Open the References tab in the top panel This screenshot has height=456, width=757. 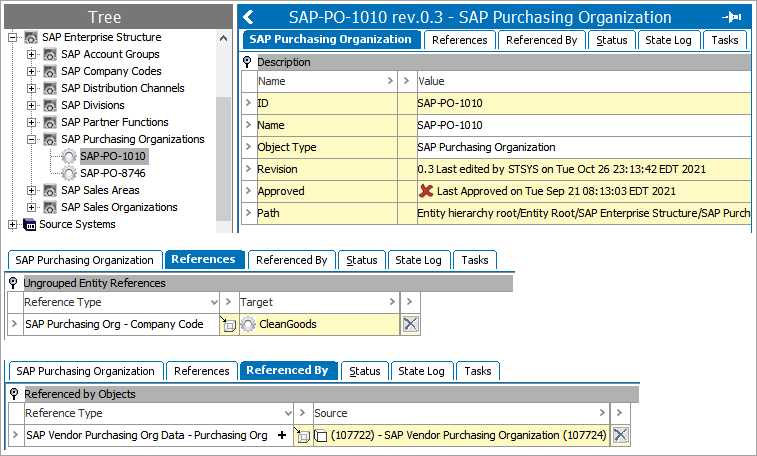460,40
